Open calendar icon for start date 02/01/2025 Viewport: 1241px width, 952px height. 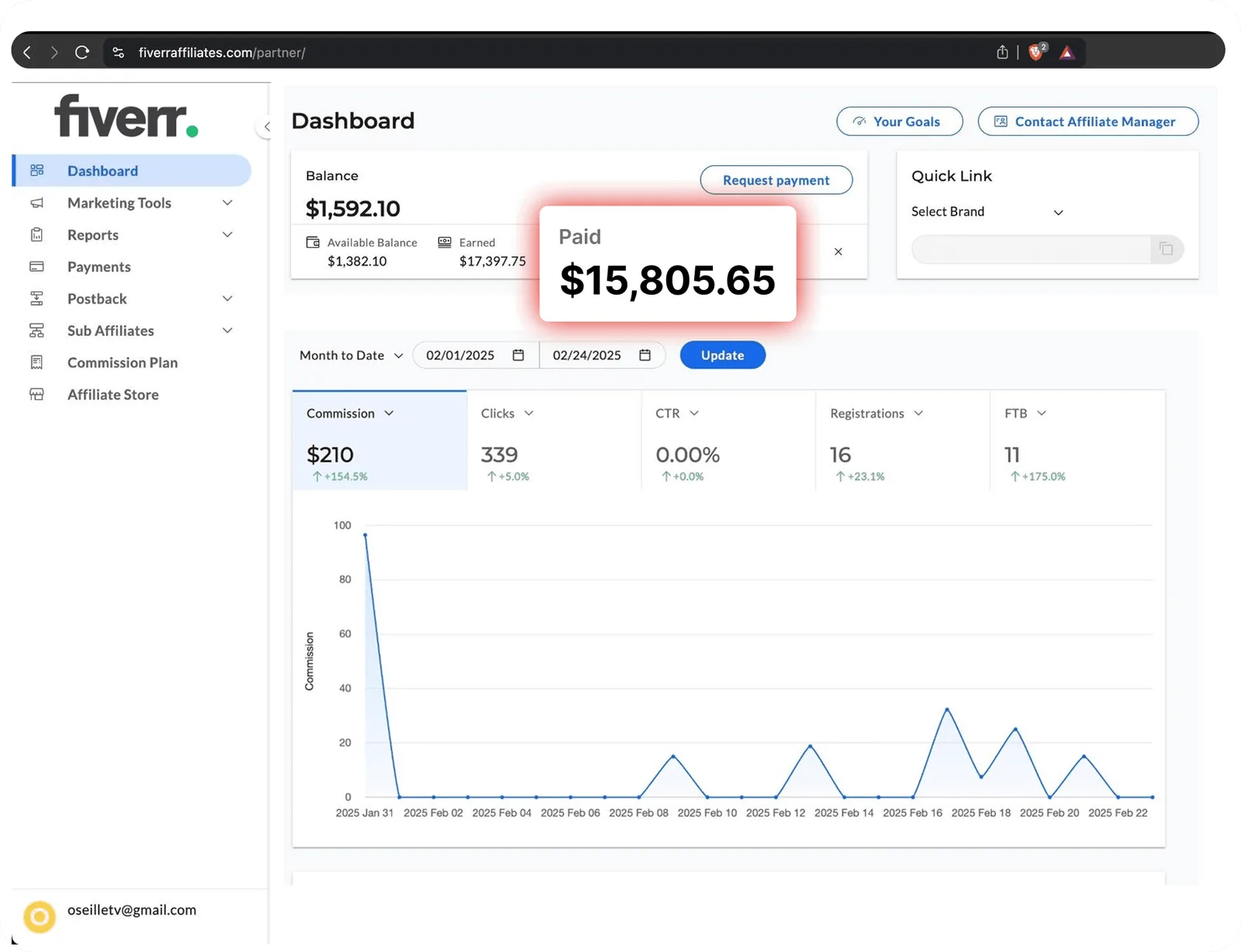coord(518,355)
